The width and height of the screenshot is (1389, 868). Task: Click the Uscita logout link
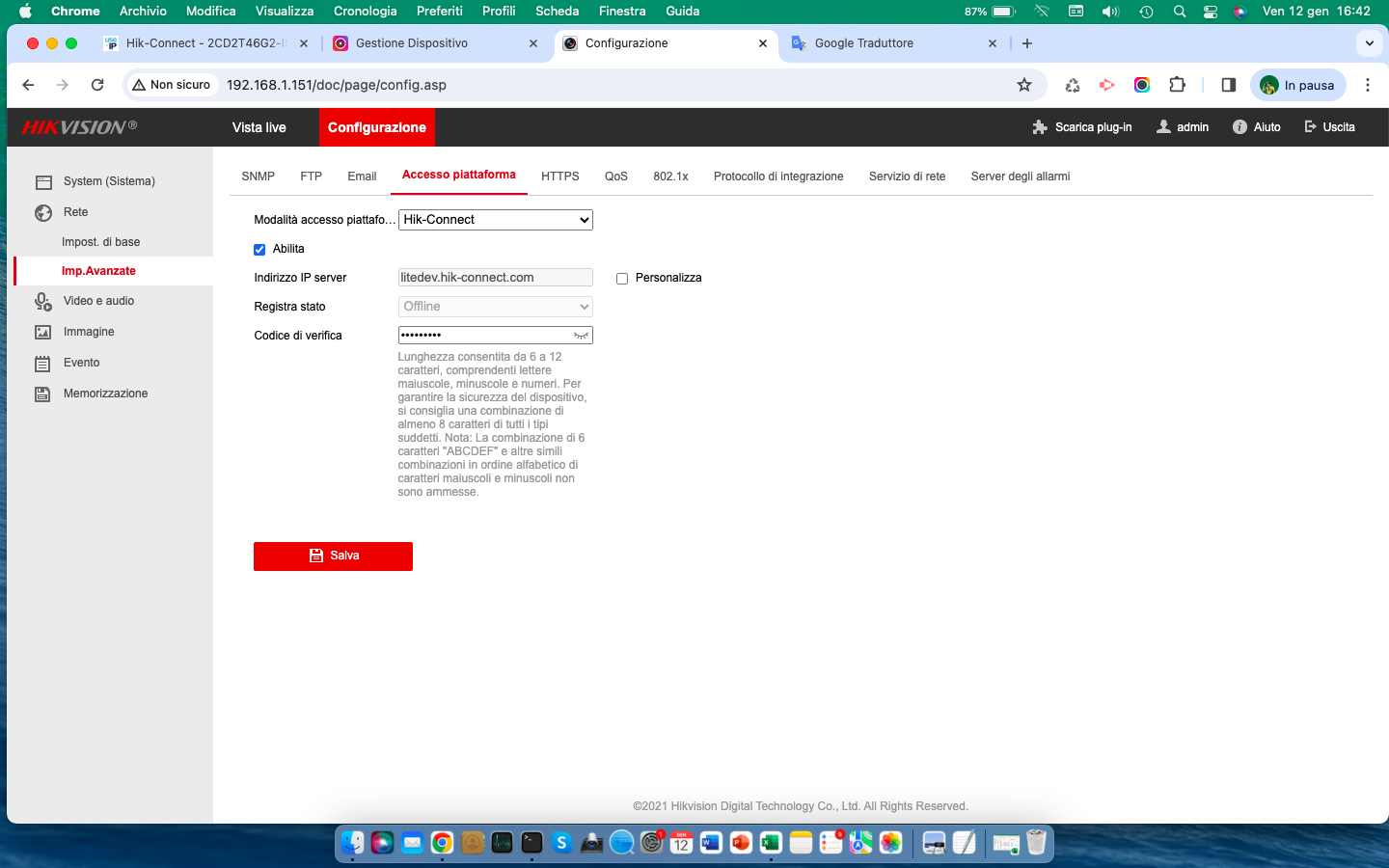[x=1329, y=127]
